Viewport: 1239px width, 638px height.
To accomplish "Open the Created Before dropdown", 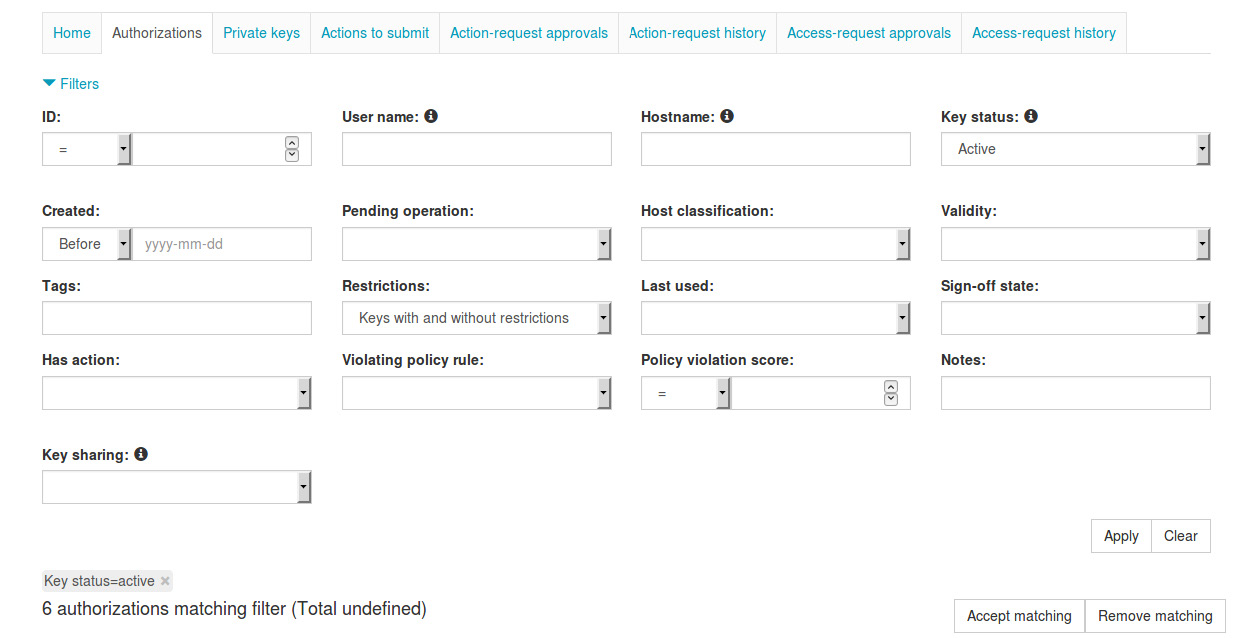I will (87, 244).
